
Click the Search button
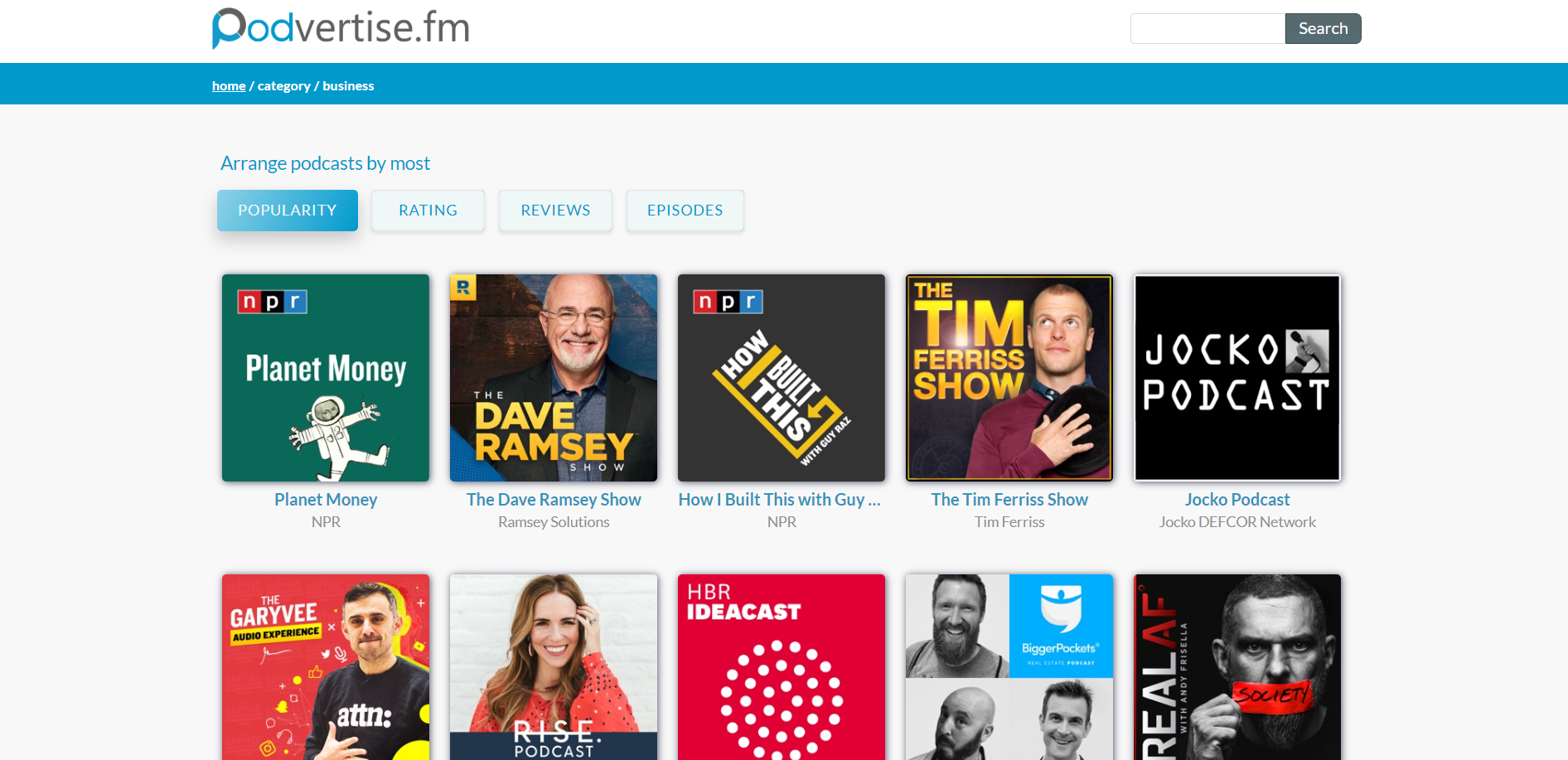click(1323, 28)
